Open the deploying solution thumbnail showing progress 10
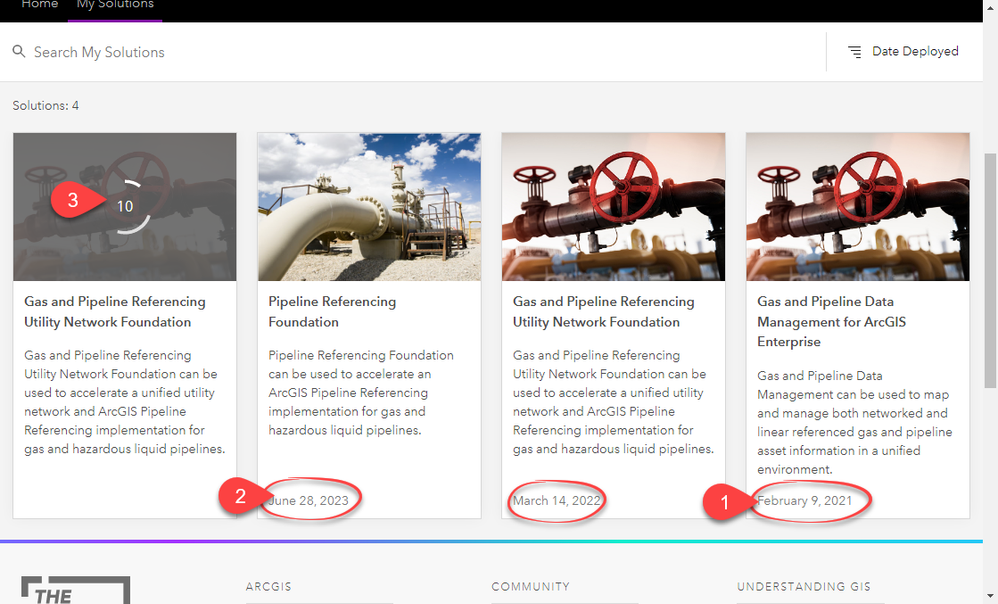998x604 pixels. 125,207
